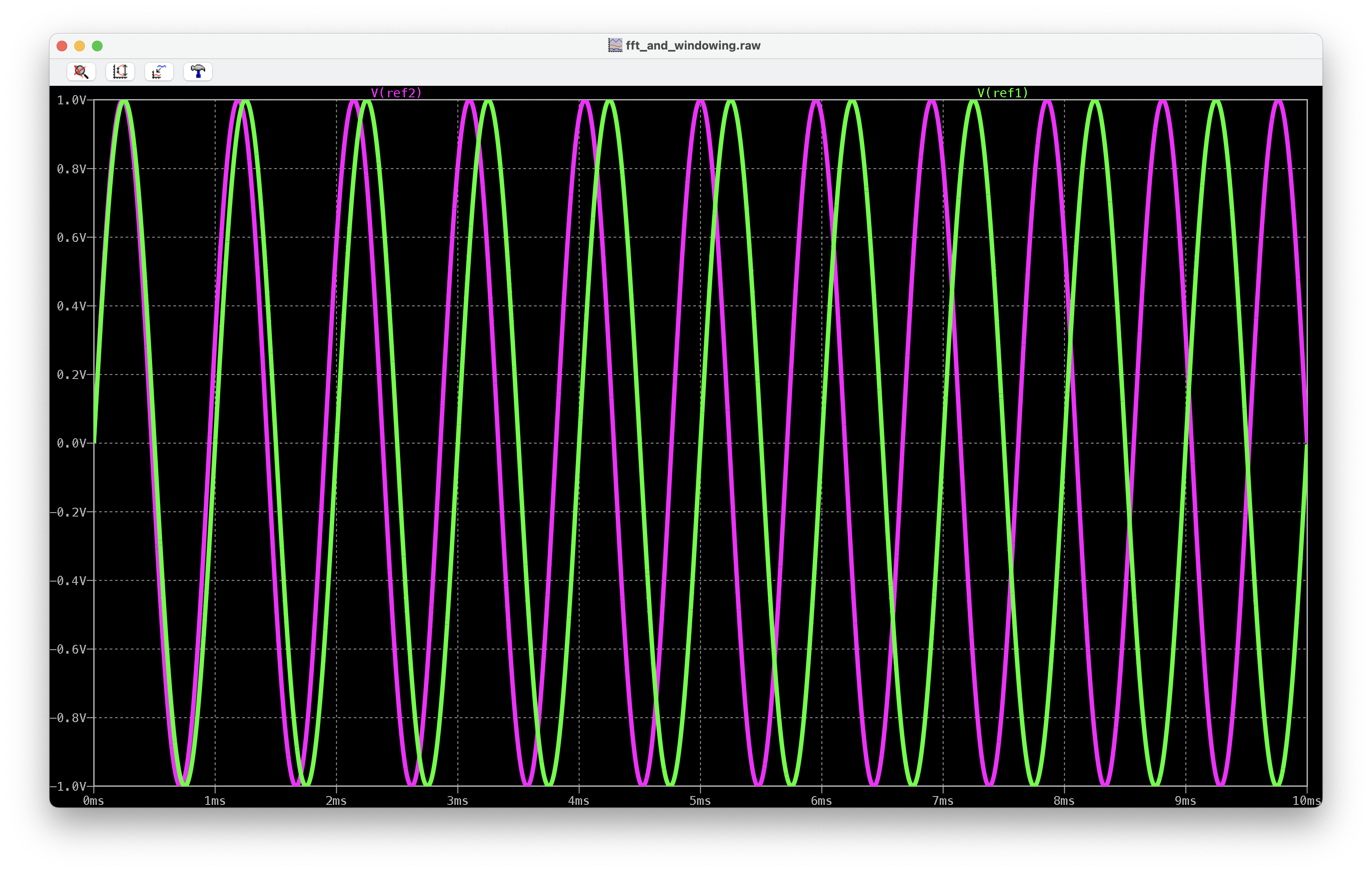Click the -1.0V label on vertical axis
1372x873 pixels.
click(x=68, y=786)
